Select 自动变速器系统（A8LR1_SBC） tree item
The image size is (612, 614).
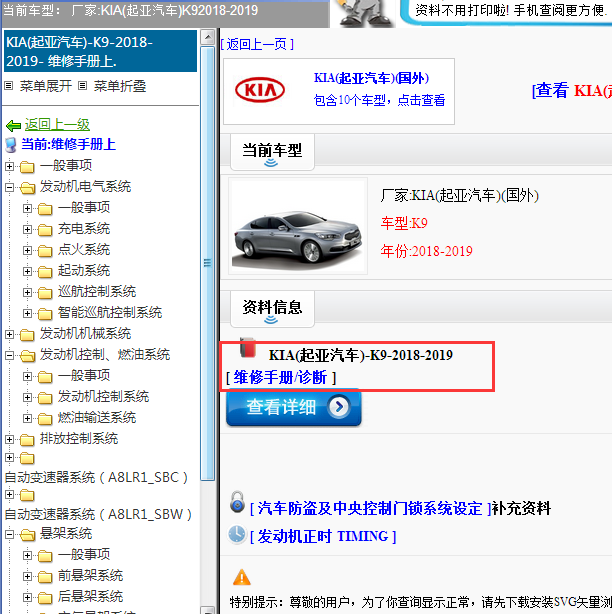(96, 477)
